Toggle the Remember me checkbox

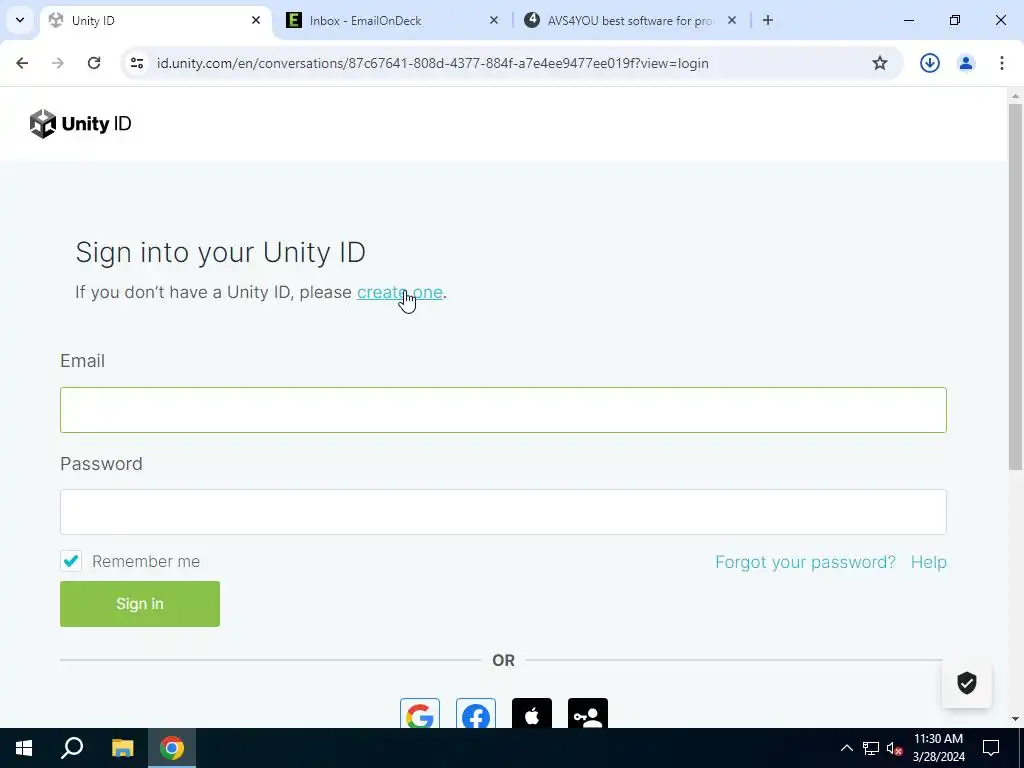pos(71,560)
